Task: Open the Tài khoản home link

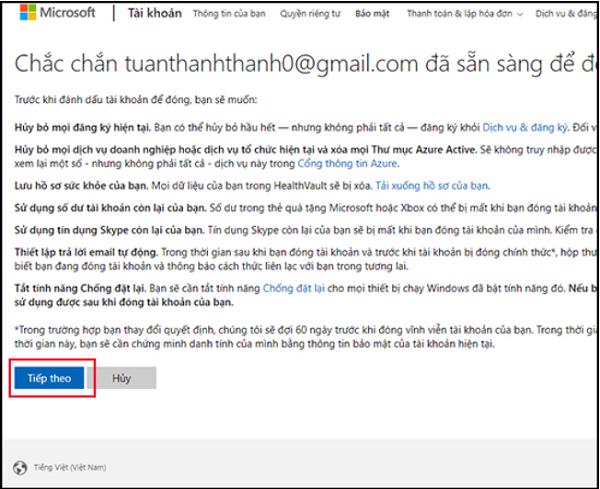Action: point(147,14)
